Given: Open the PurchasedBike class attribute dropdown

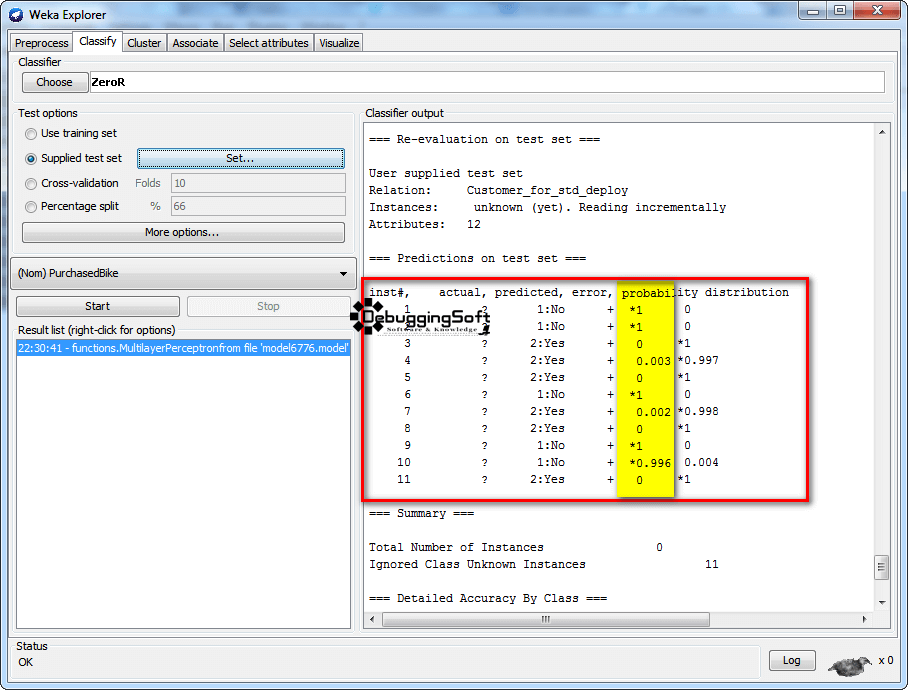Looking at the screenshot, I should [184, 273].
